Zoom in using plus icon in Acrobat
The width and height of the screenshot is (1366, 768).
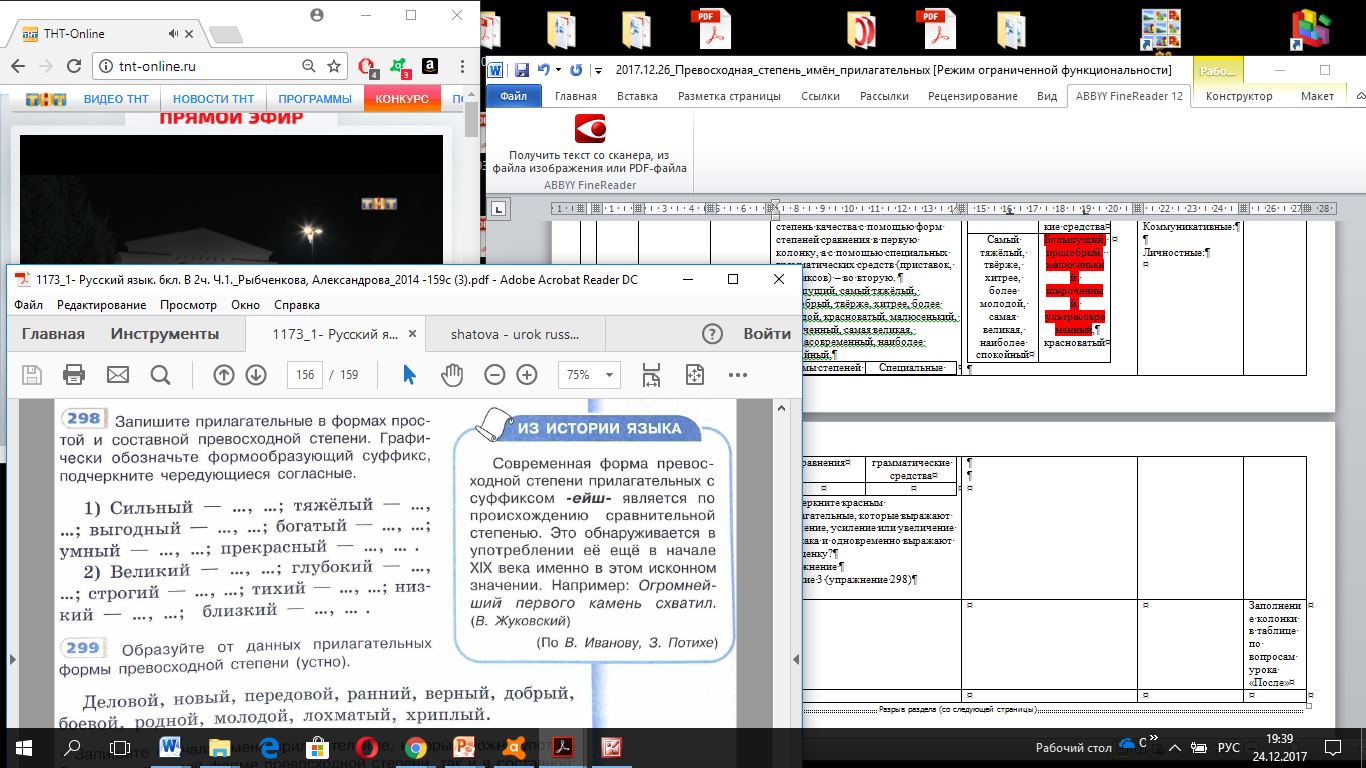pyautogui.click(x=527, y=375)
